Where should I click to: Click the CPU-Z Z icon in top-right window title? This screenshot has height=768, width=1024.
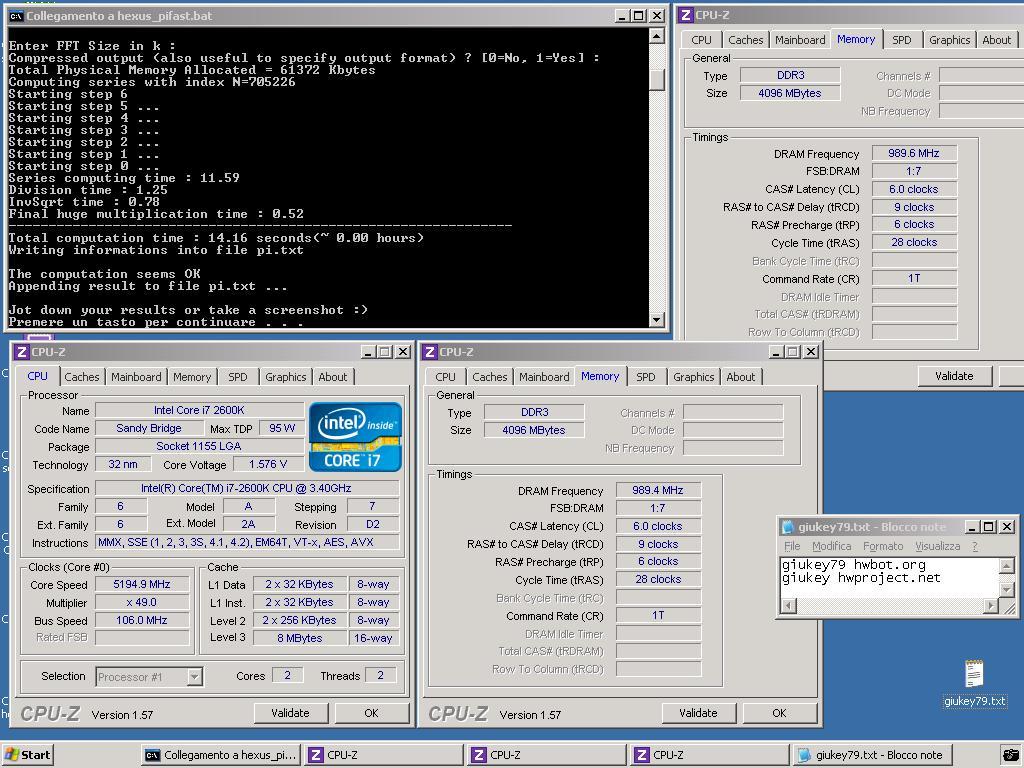686,15
